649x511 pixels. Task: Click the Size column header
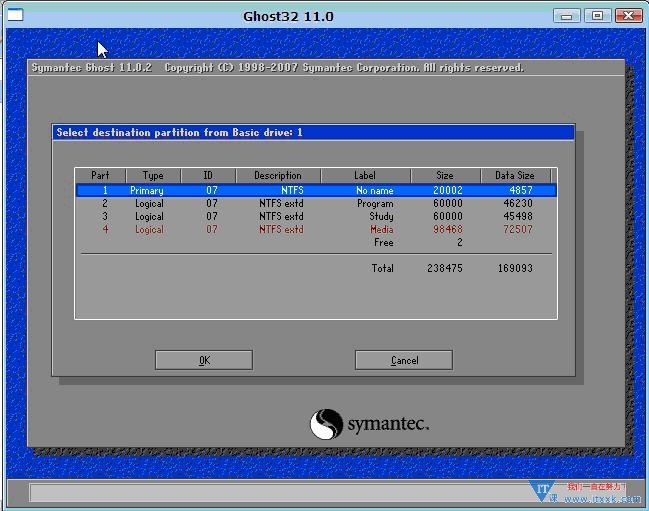[x=445, y=175]
